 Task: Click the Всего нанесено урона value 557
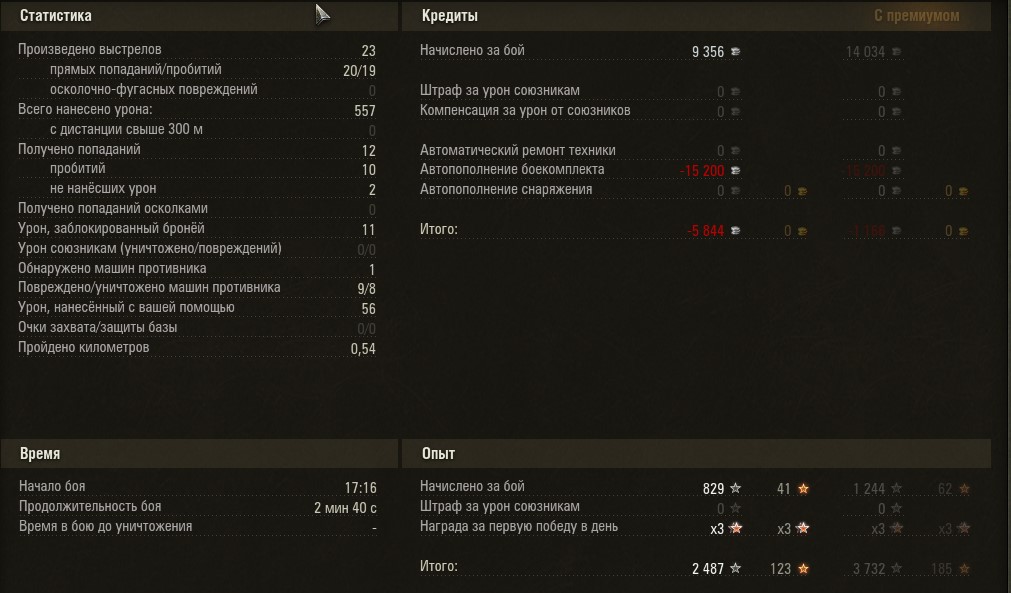365,111
